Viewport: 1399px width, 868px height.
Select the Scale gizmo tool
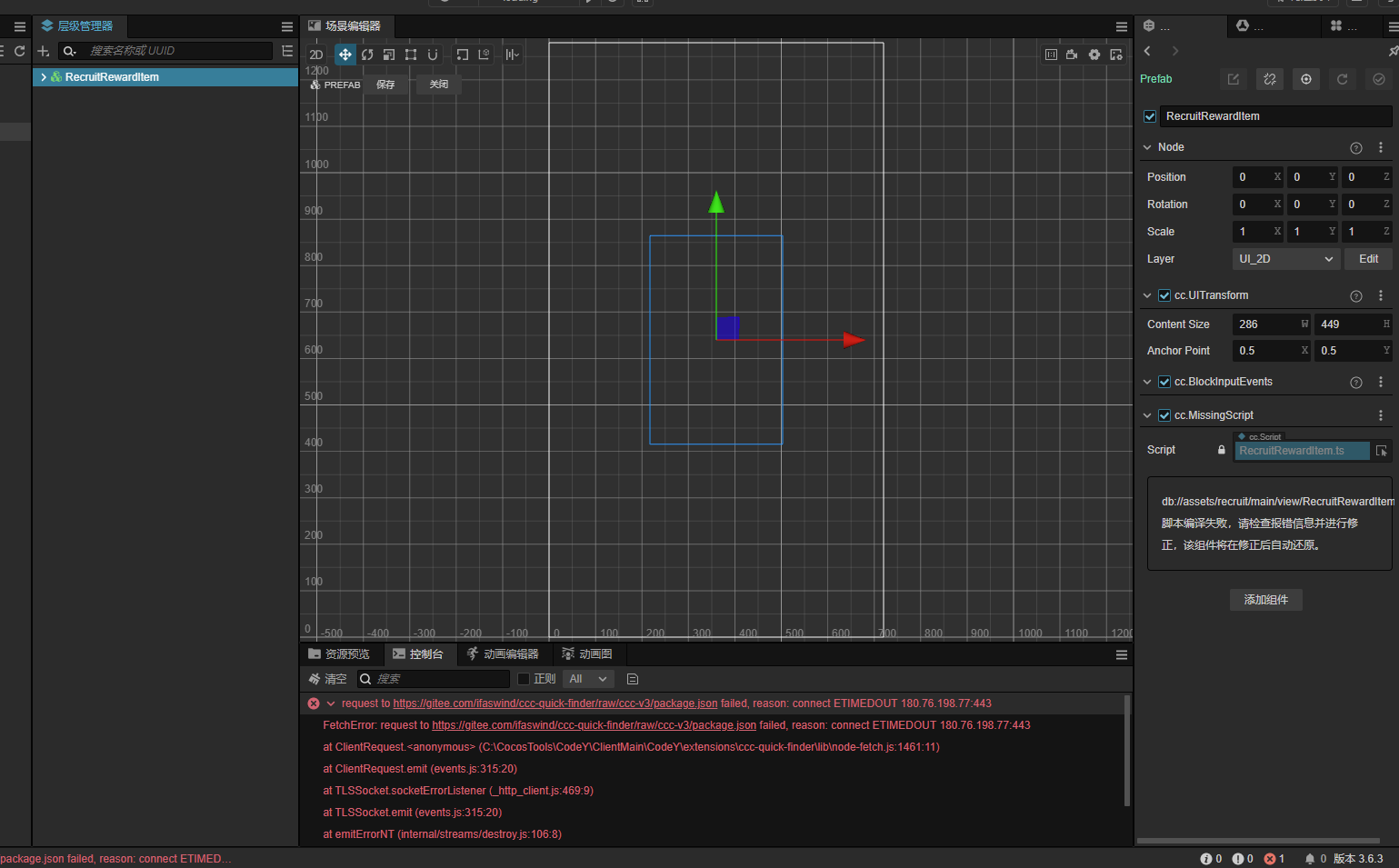[389, 55]
